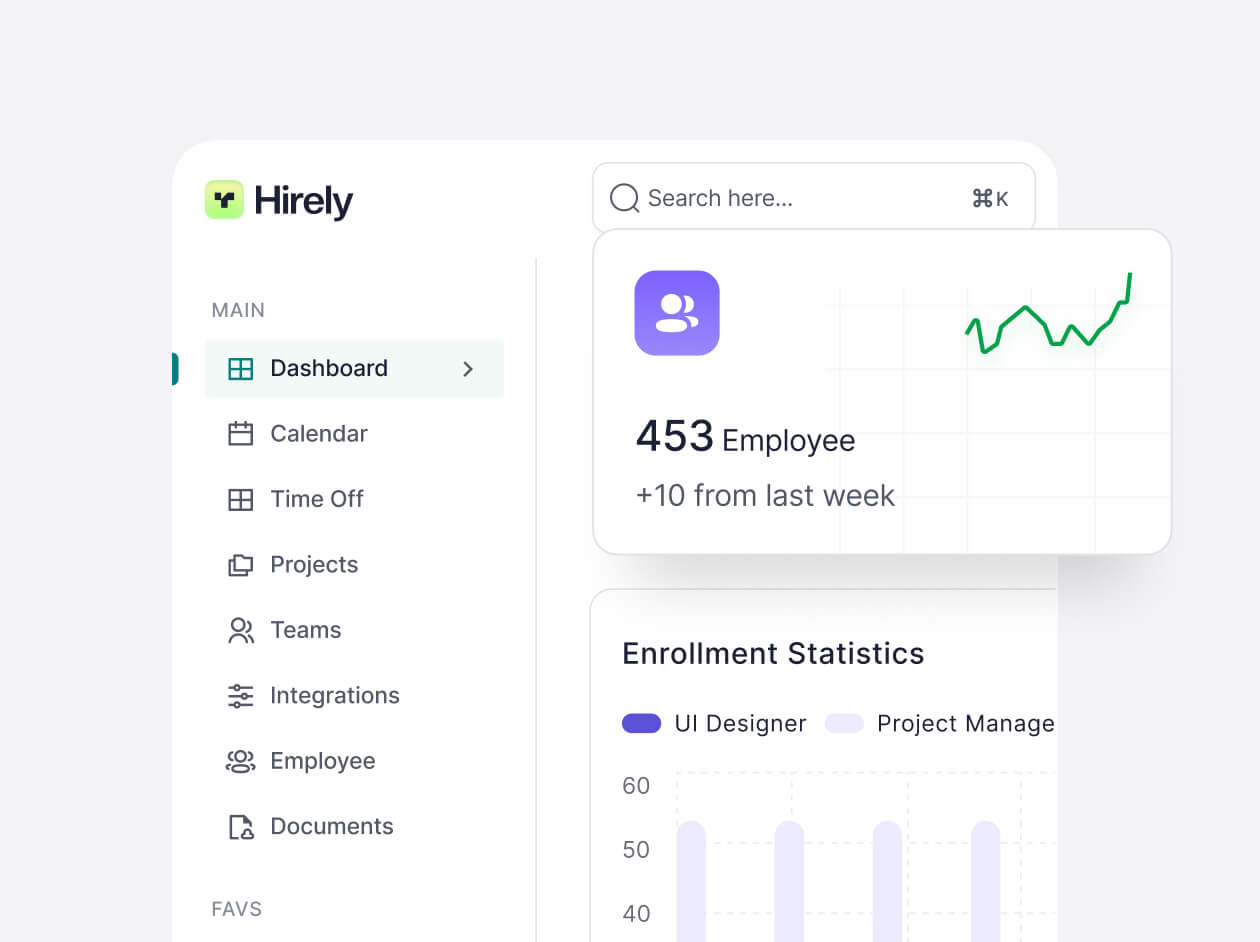Click the Documents file icon
This screenshot has width=1260, height=942.
pyautogui.click(x=240, y=827)
